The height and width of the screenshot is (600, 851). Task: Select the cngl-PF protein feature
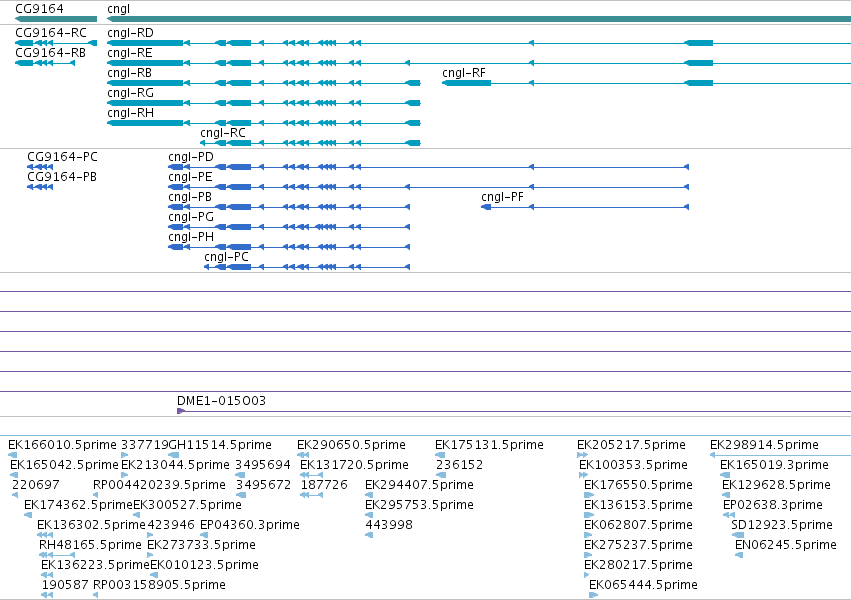pyautogui.click(x=503, y=197)
